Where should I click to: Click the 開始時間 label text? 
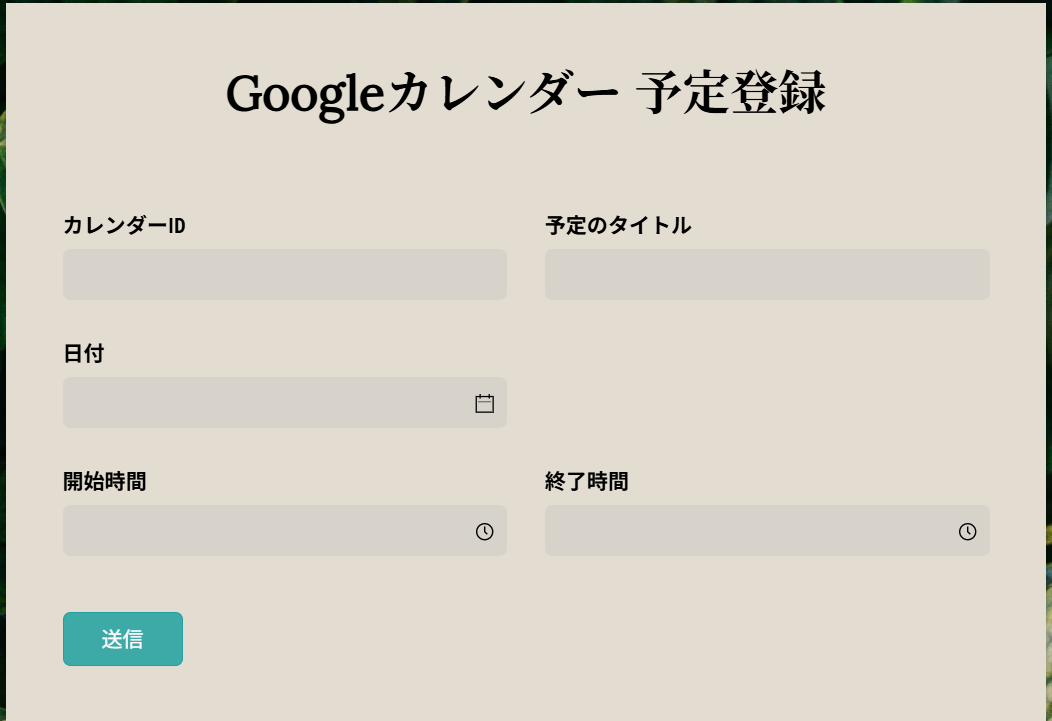click(x=105, y=482)
